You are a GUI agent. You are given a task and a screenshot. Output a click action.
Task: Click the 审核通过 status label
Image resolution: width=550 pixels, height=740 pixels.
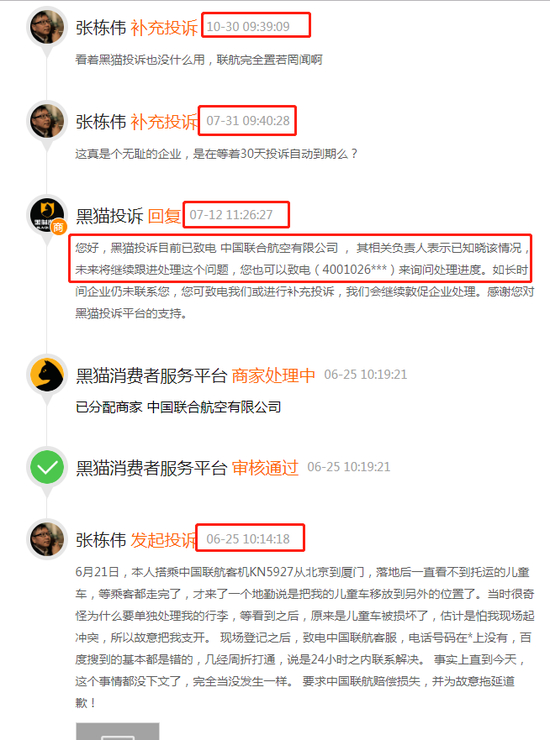tap(265, 468)
